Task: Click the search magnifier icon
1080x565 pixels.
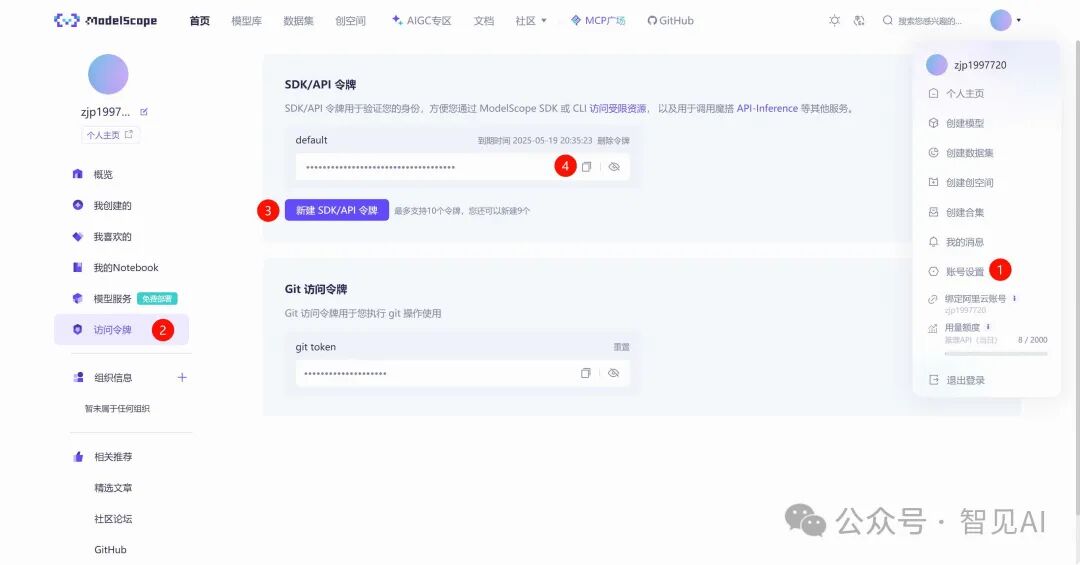Action: coord(888,21)
